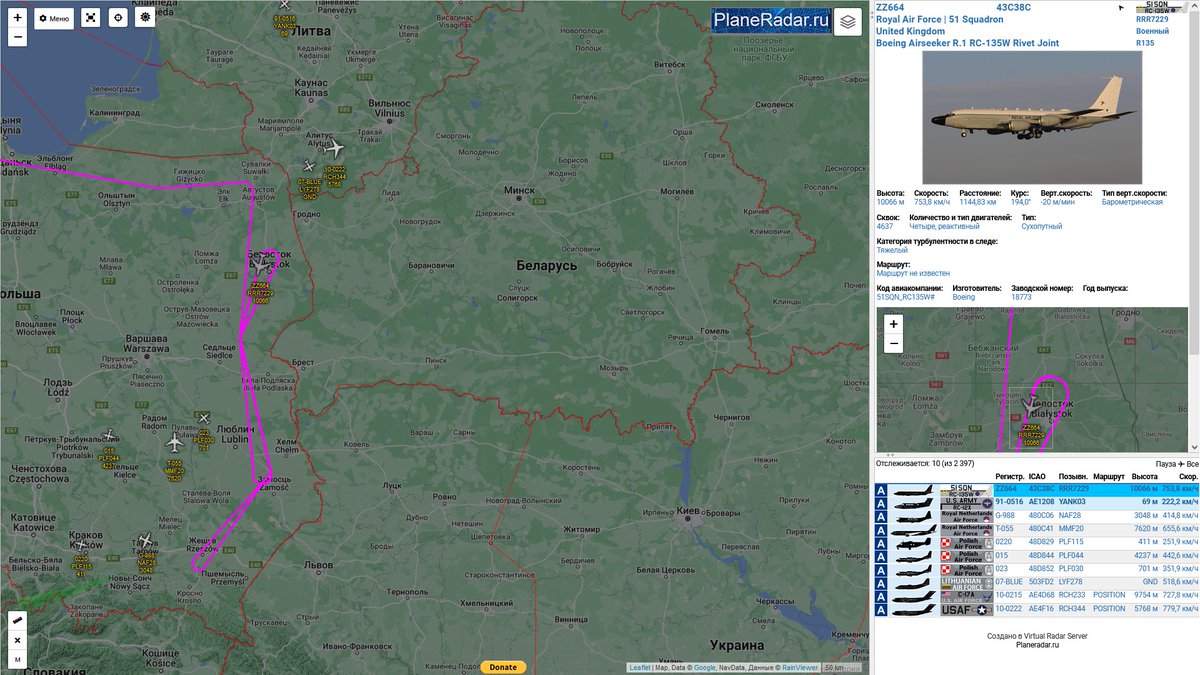Center map using the crosshair icon

(x=118, y=18)
